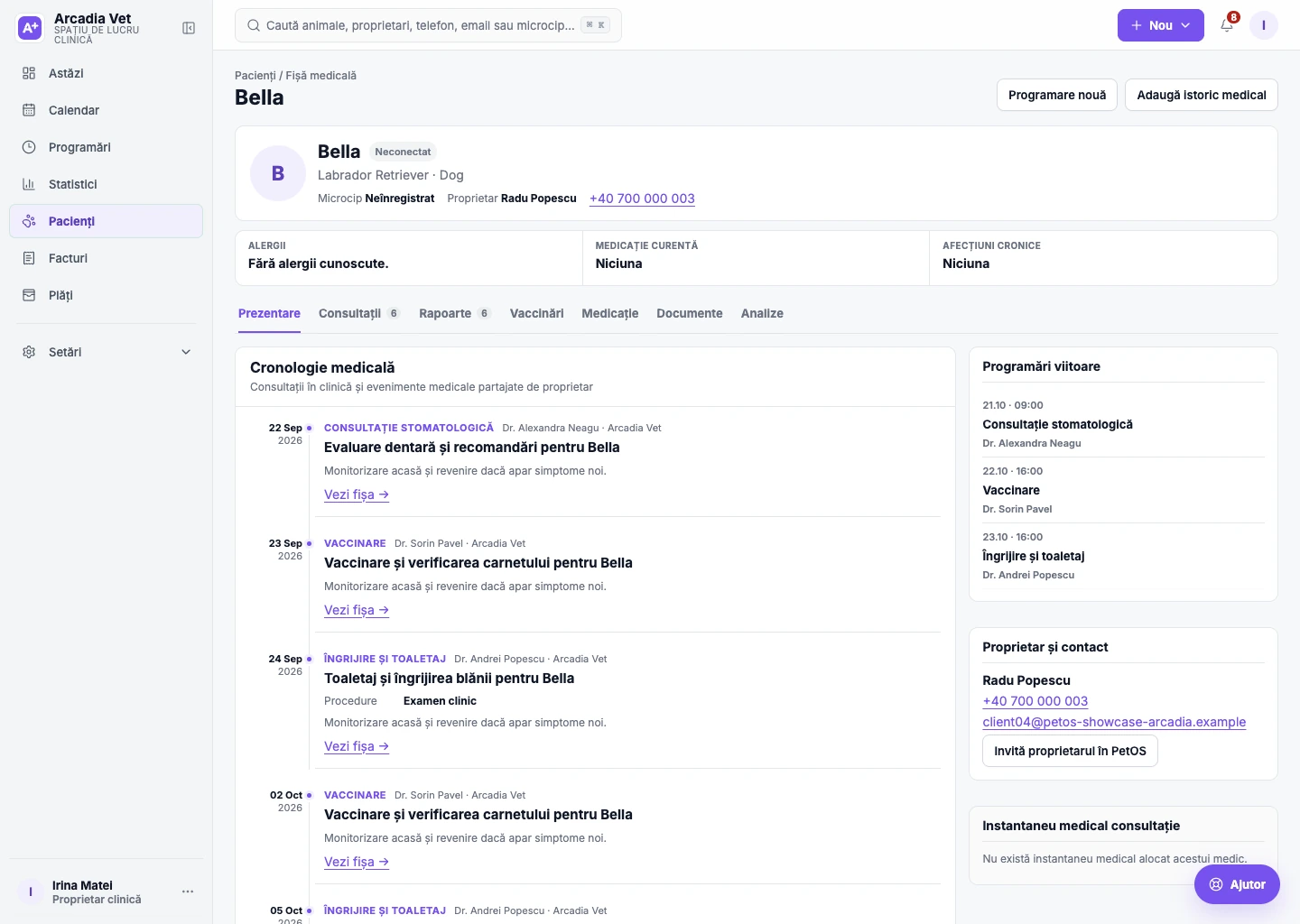Select upcoming Consultație stomatologică appointment

tap(1123, 424)
